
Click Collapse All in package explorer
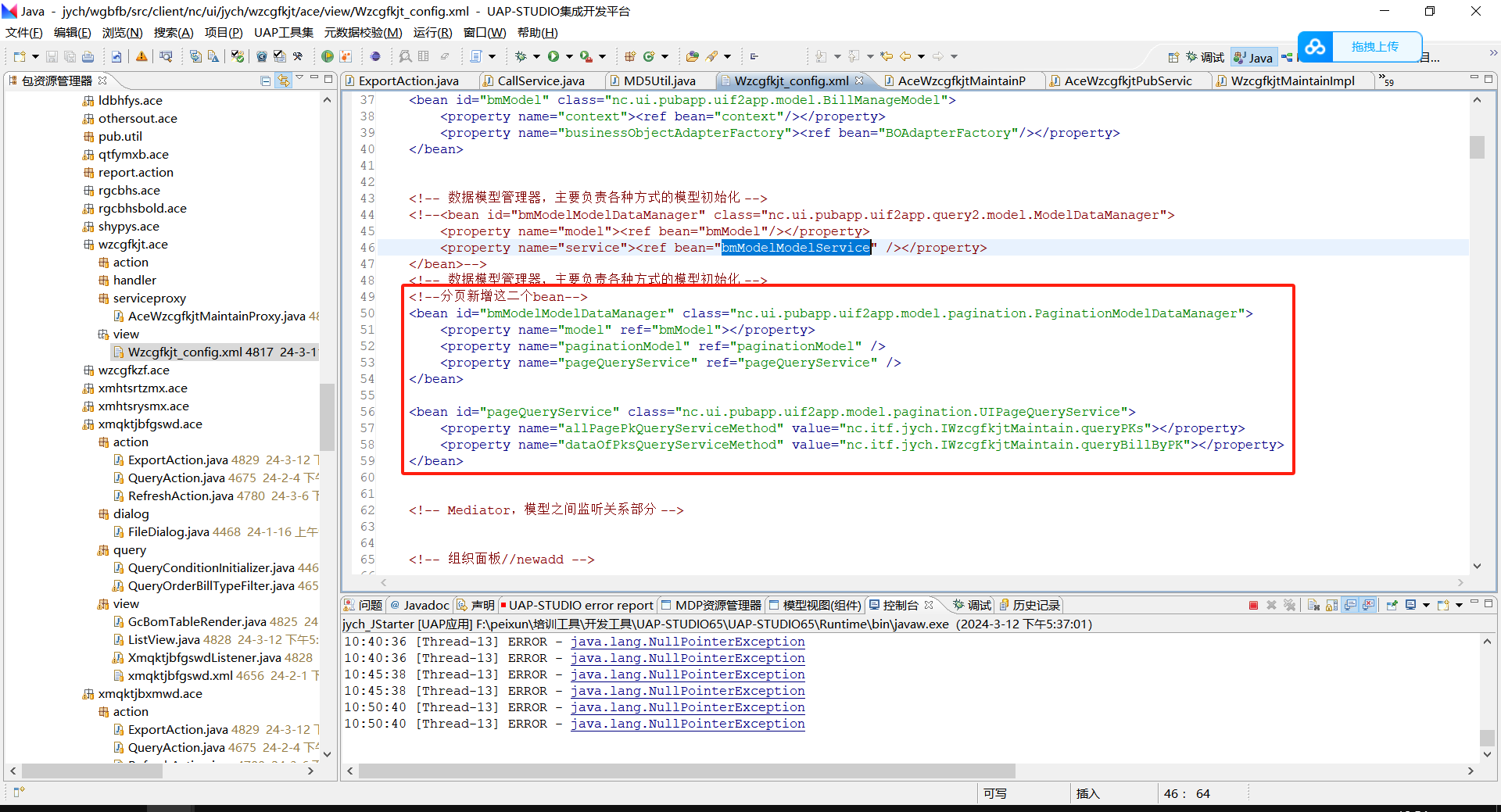(x=266, y=80)
